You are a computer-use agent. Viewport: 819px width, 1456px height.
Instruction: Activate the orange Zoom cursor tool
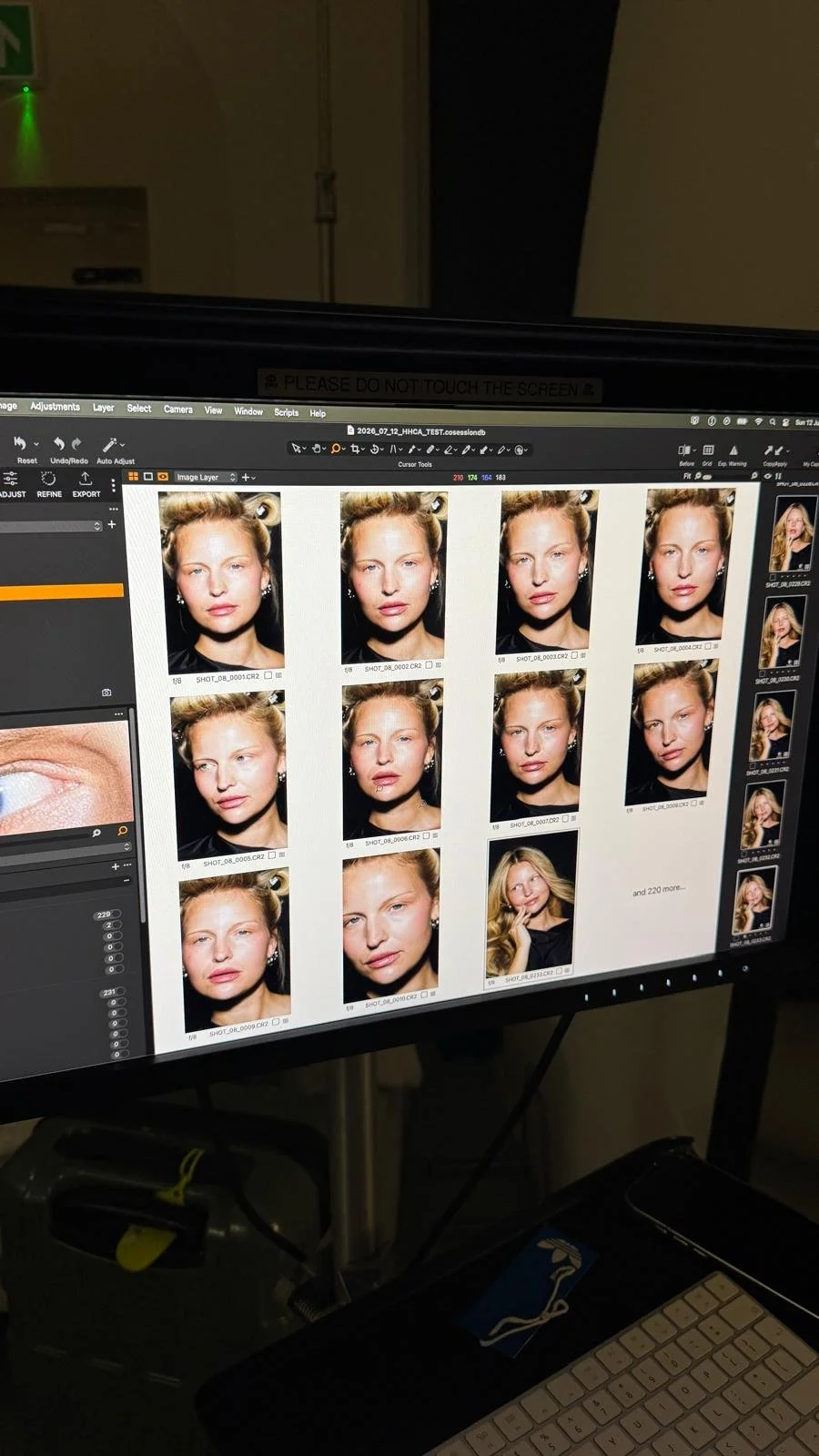click(336, 449)
